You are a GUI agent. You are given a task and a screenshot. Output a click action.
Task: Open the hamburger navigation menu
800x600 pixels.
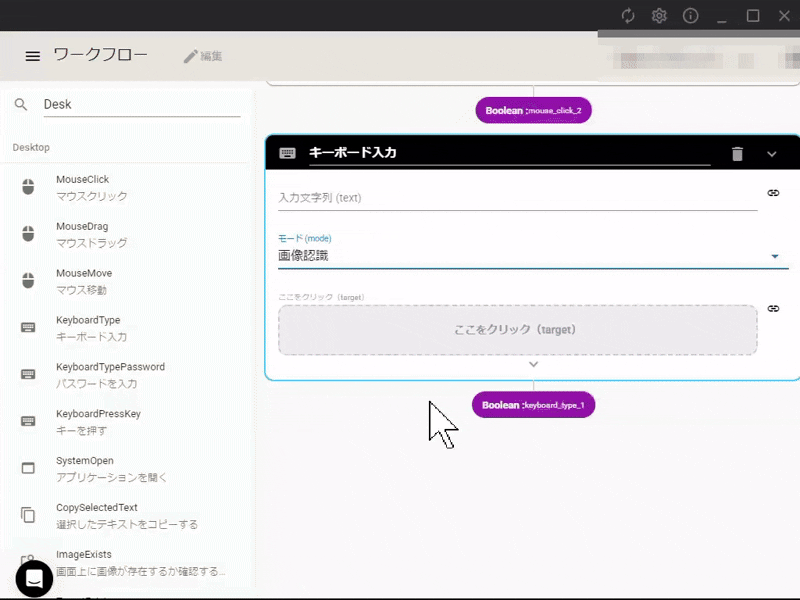tap(33, 56)
